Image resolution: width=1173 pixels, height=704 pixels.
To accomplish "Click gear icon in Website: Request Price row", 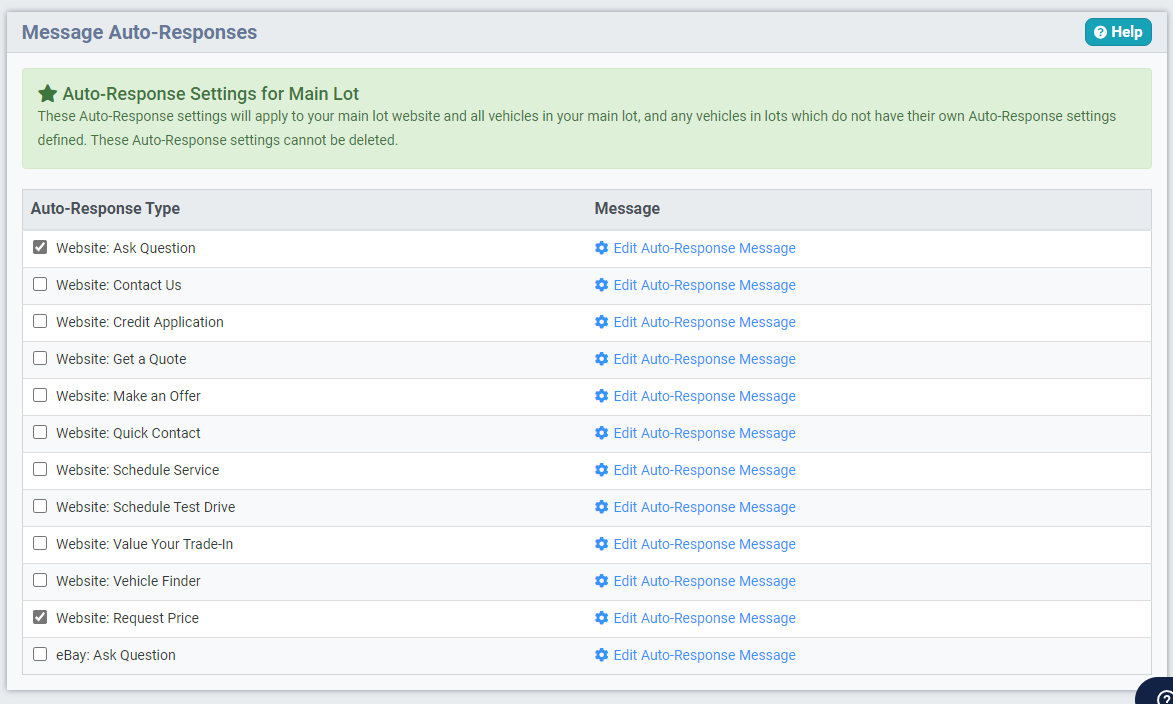I will click(x=601, y=618).
